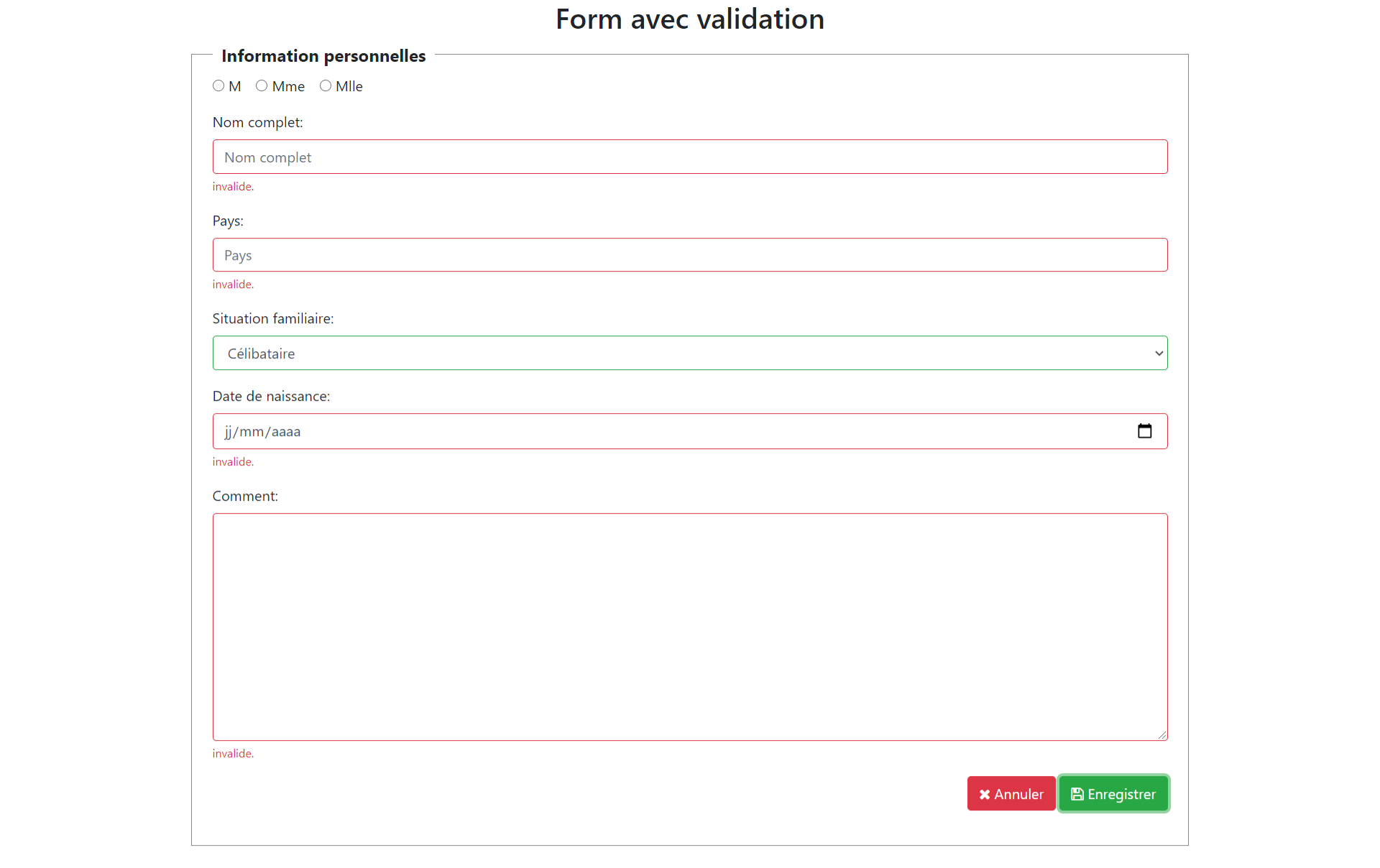The image size is (1380, 868).
Task: Select the M radio button
Action: tap(218, 86)
